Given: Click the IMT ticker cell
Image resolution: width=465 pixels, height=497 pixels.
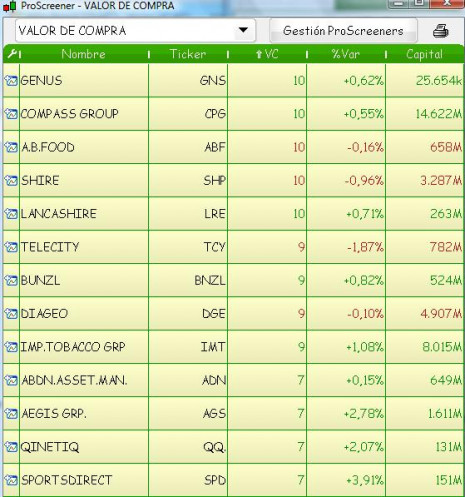Looking at the screenshot, I should coord(188,347).
